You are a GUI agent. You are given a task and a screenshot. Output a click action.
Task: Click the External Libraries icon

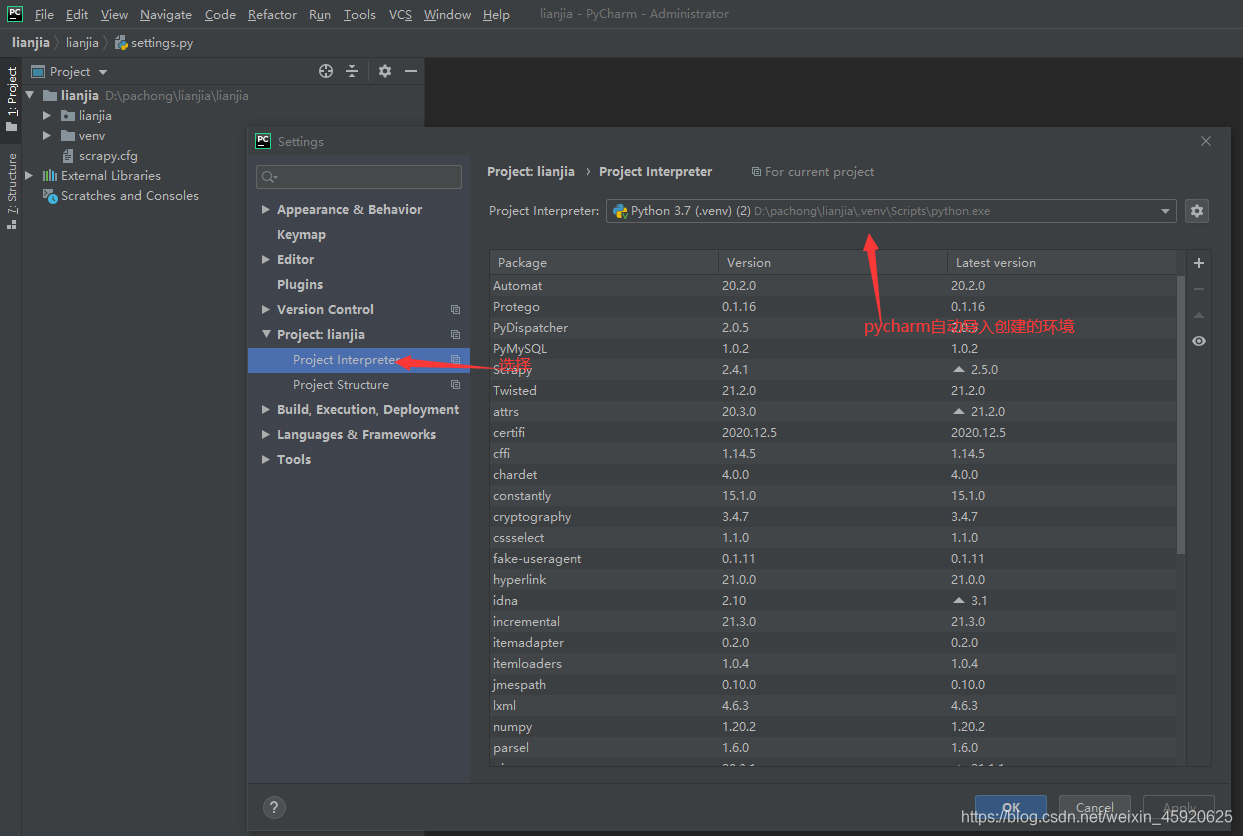coord(49,176)
